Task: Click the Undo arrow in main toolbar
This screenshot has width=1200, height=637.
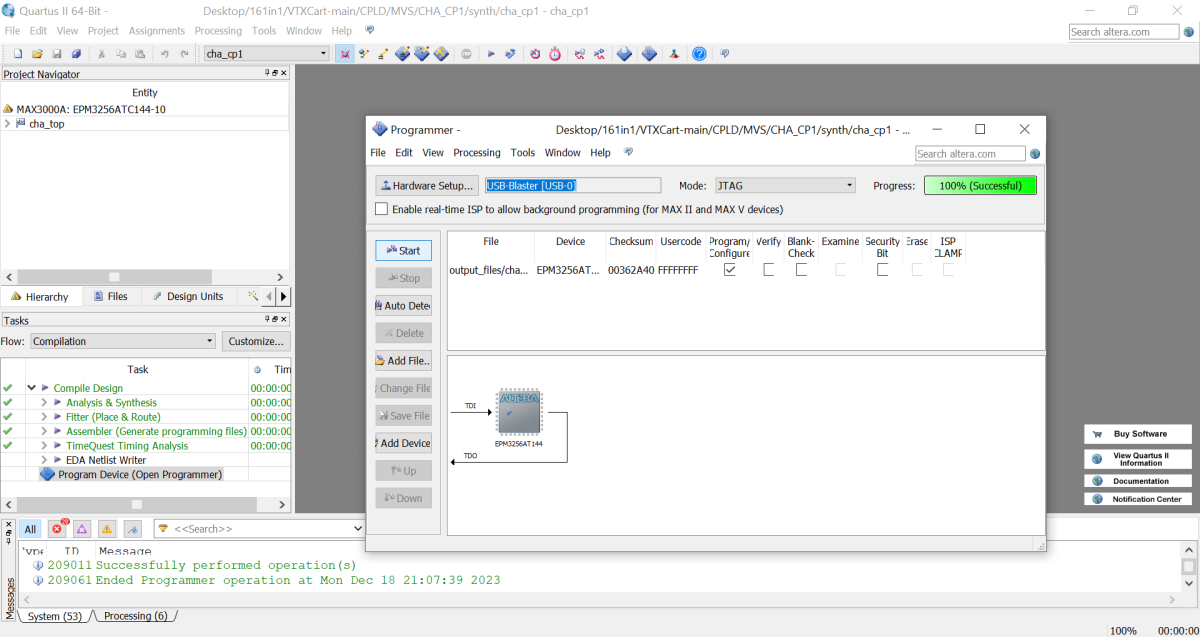Action: (x=164, y=54)
